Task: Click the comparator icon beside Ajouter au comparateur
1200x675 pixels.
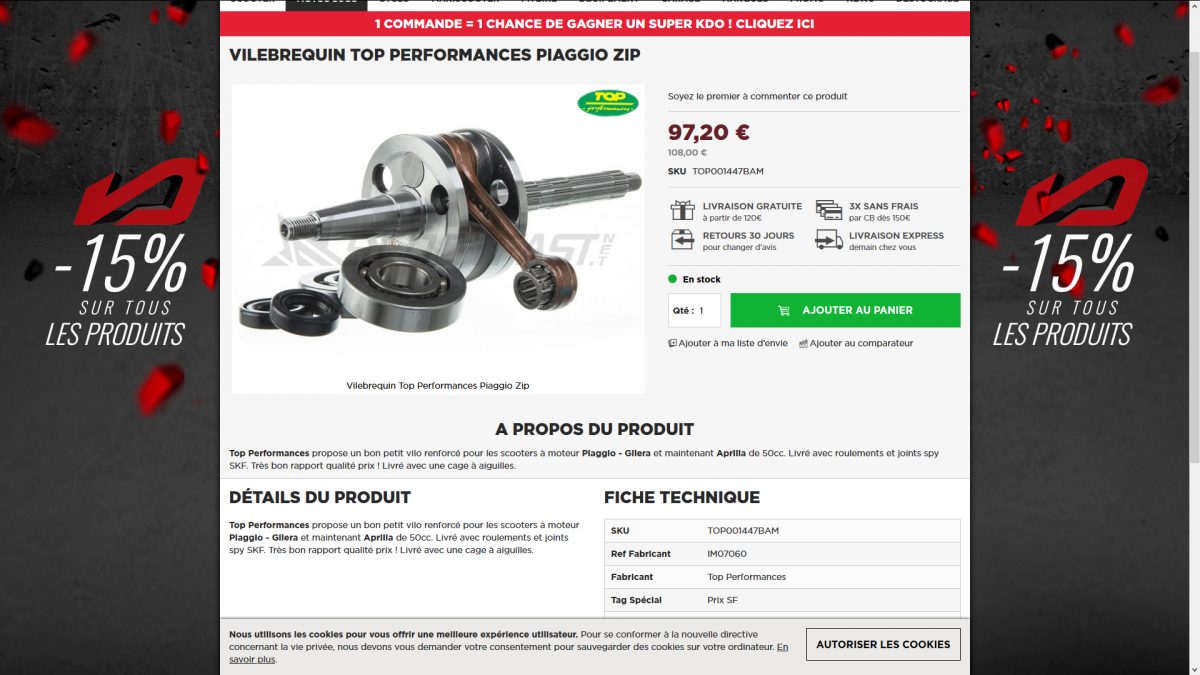Action: pos(803,343)
